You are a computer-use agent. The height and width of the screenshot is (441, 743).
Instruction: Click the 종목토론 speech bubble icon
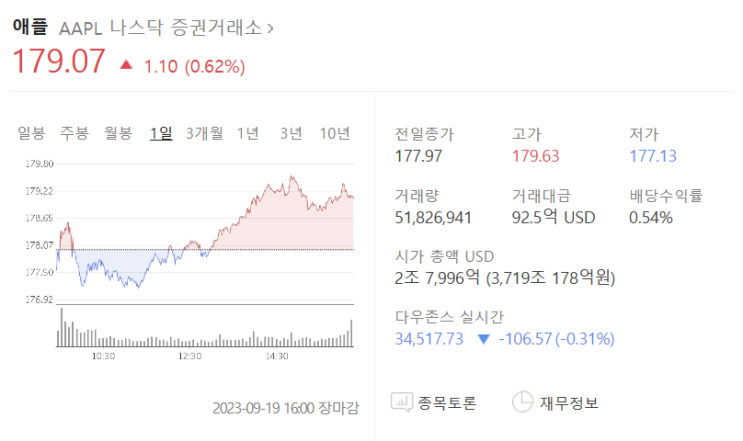coord(402,403)
